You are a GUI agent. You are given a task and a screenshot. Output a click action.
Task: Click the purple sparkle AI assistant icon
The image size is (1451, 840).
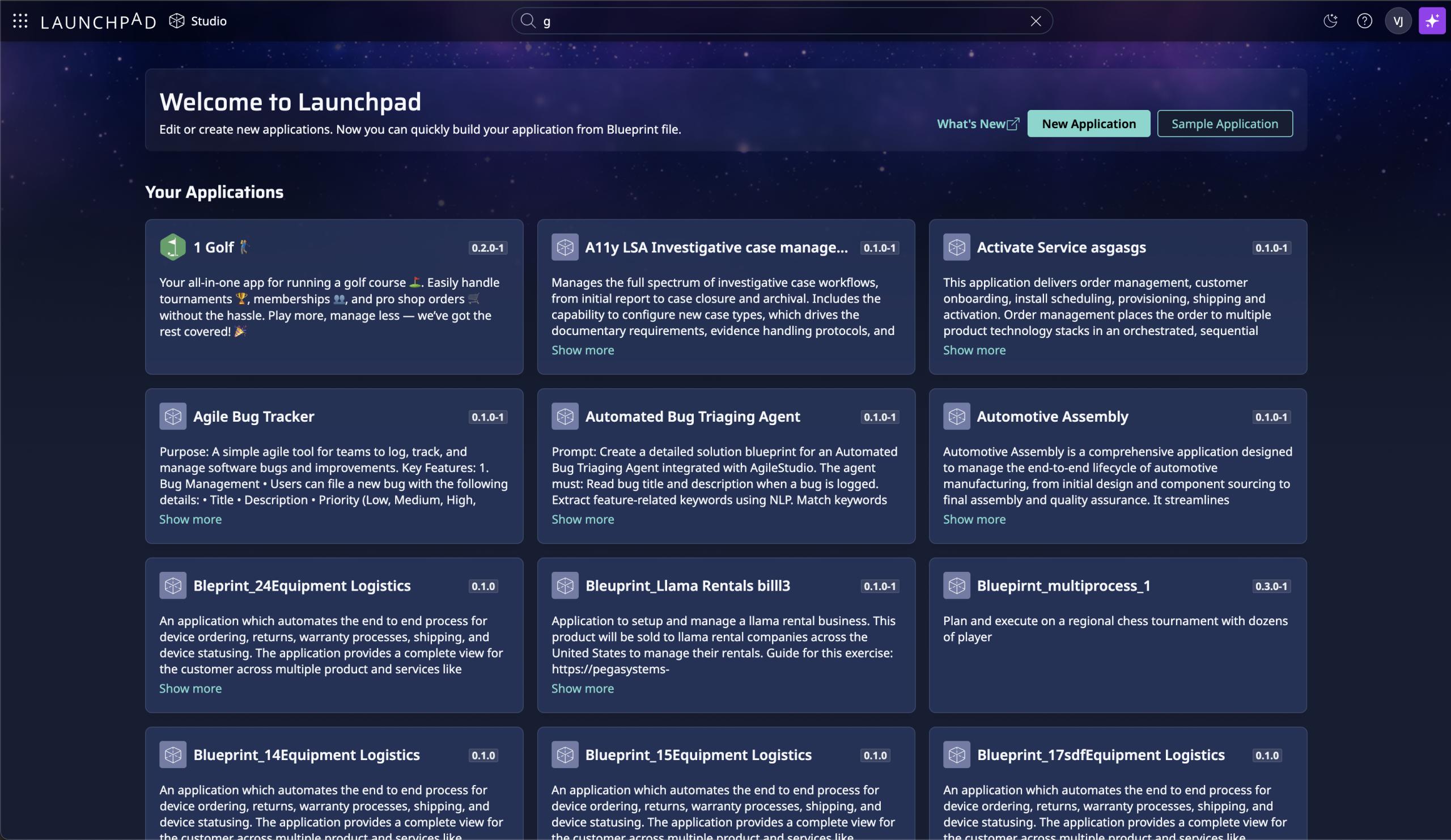pyautogui.click(x=1432, y=21)
